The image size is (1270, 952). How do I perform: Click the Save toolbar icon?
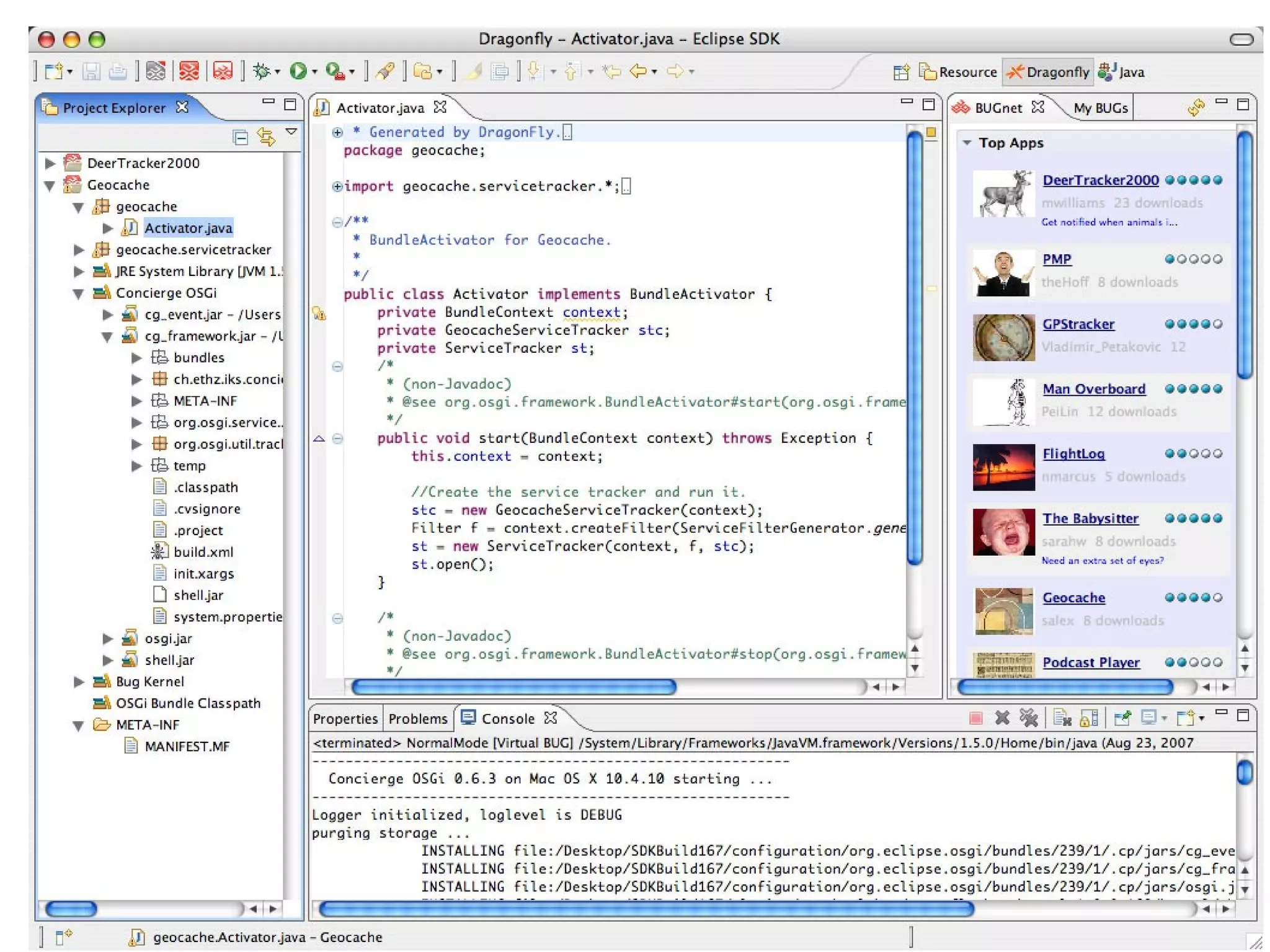(91, 72)
